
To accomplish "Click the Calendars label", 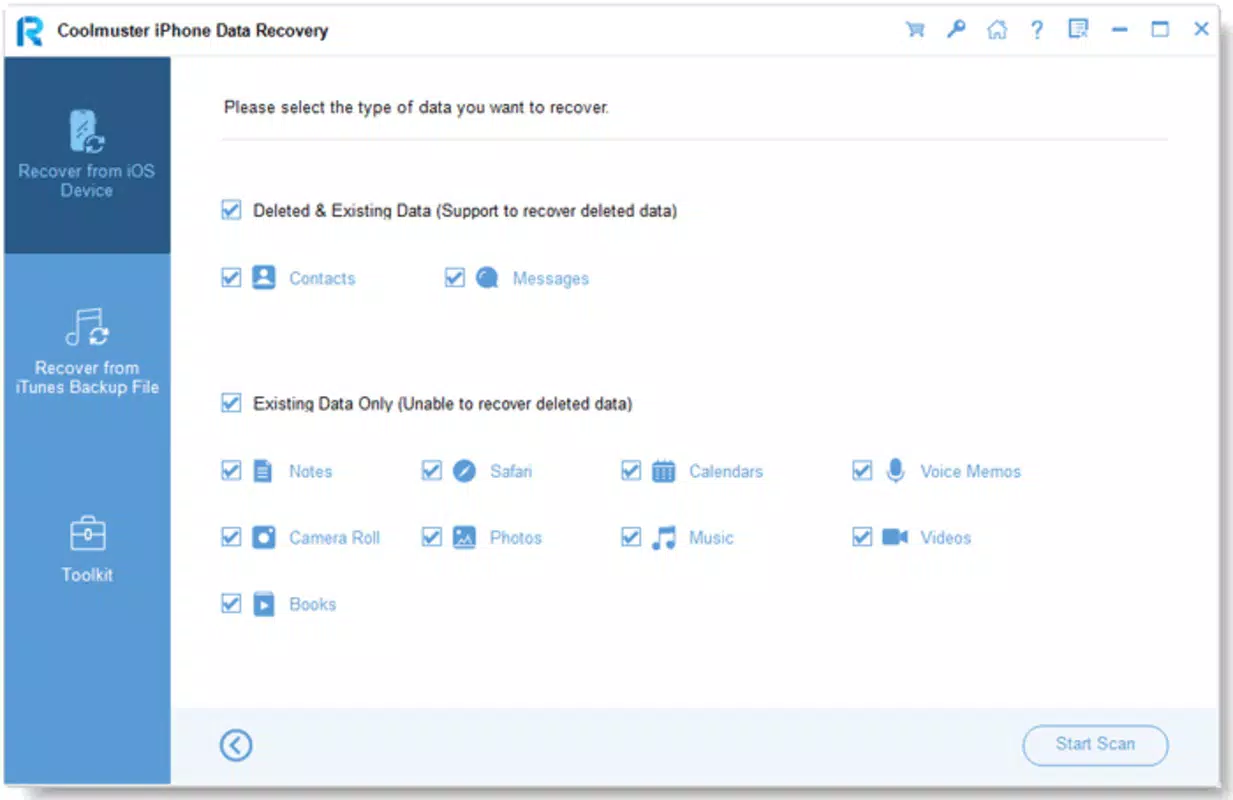I will (x=726, y=471).
